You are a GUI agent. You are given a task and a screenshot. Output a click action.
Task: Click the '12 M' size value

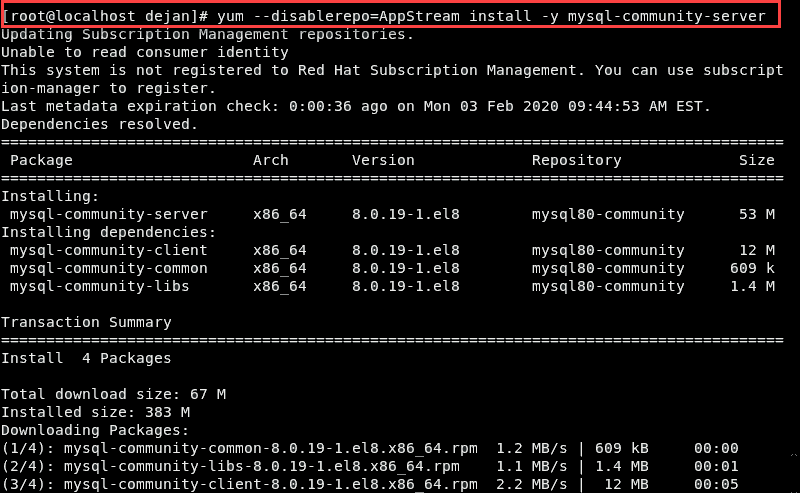pos(757,250)
